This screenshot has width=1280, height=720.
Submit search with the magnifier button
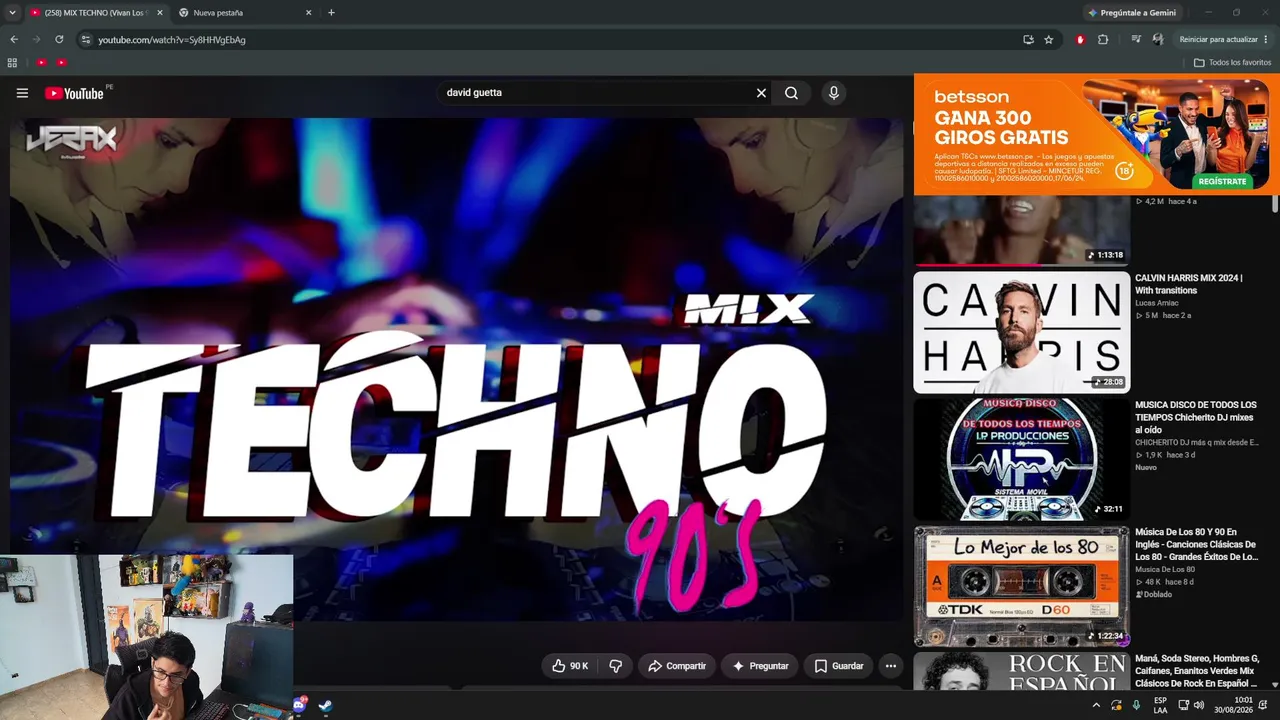pos(791,93)
